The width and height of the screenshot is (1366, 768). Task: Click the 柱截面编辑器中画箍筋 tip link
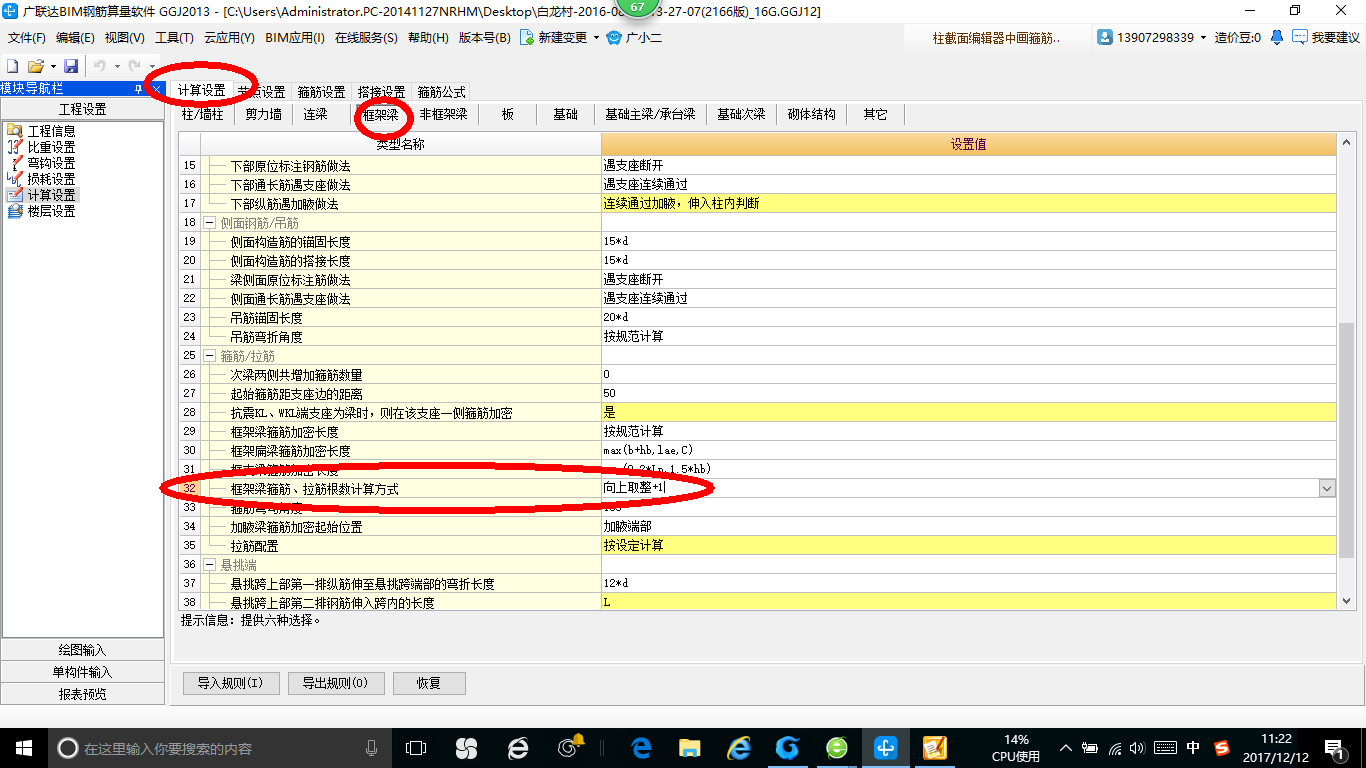tap(997, 38)
